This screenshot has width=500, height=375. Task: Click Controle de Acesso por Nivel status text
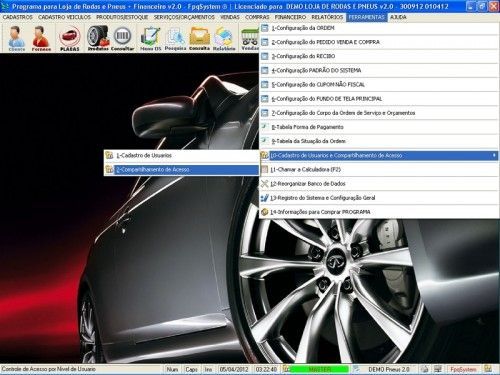click(x=49, y=369)
